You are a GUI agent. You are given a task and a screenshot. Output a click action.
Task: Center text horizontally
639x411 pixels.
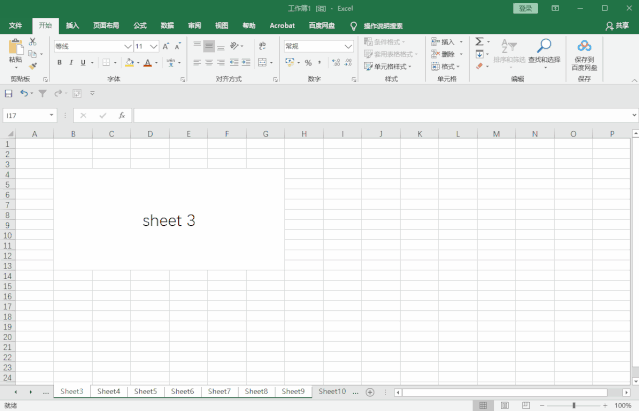(209, 62)
